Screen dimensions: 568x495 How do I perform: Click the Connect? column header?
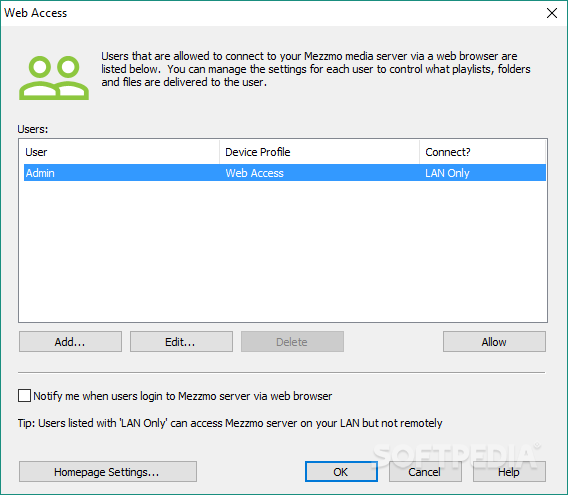click(483, 152)
